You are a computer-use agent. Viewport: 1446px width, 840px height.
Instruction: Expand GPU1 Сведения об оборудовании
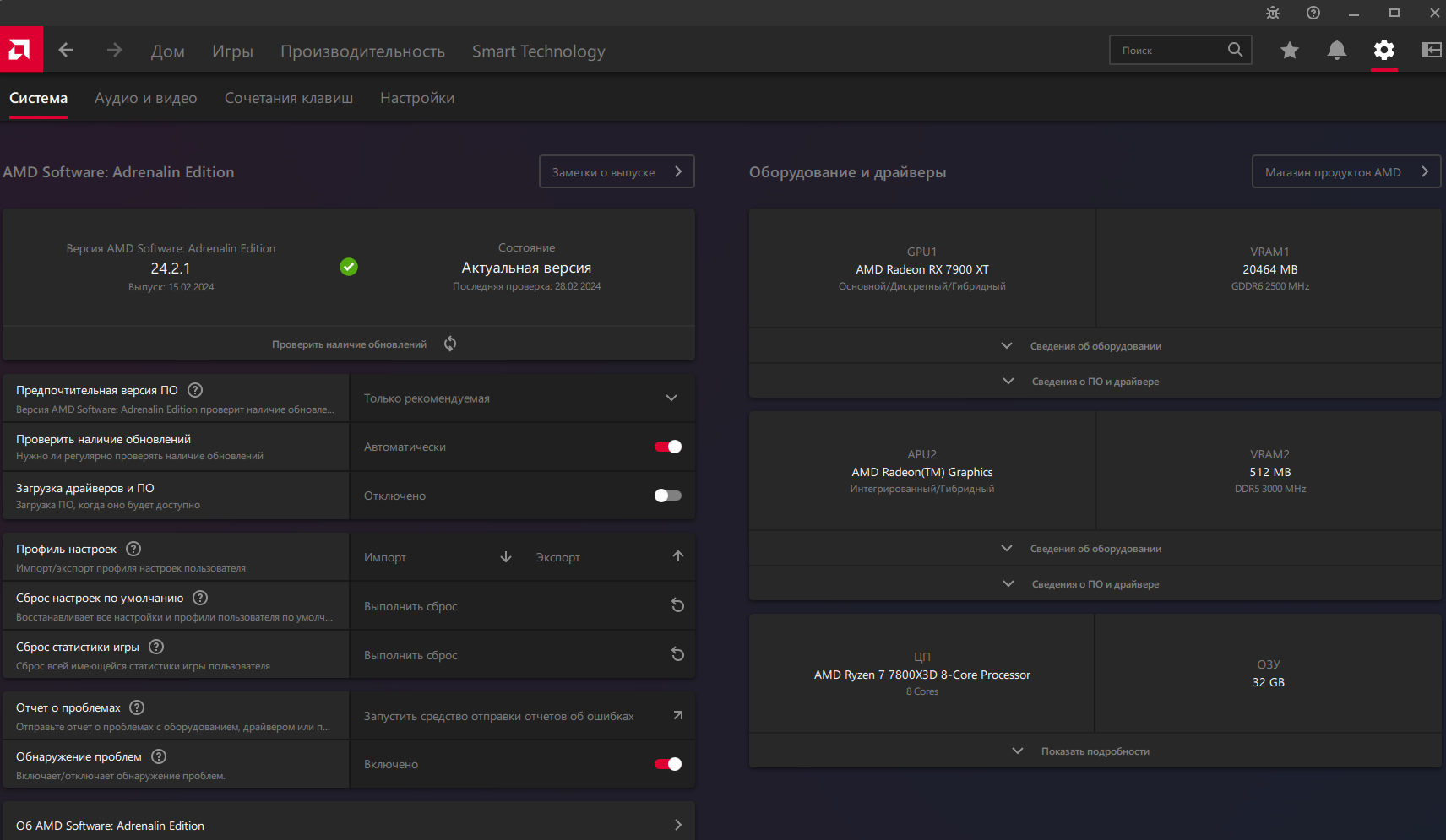point(1095,346)
